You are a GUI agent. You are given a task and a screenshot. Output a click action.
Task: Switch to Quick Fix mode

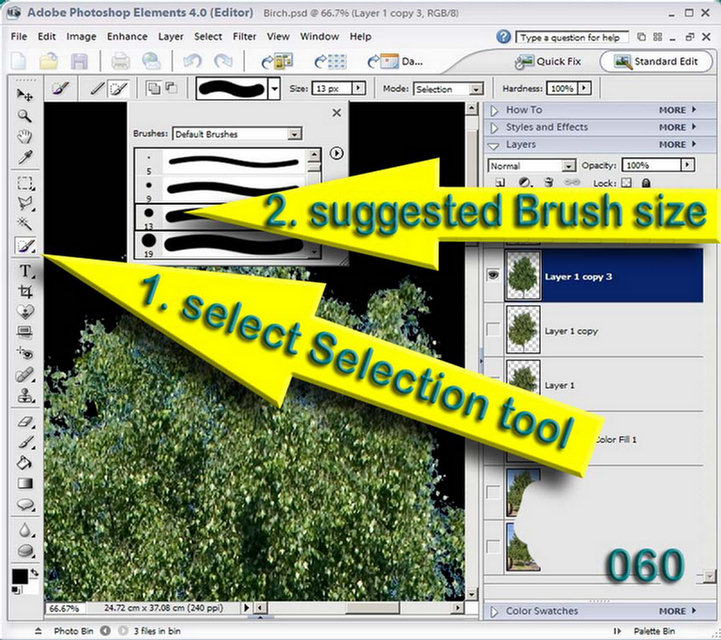pyautogui.click(x=548, y=62)
